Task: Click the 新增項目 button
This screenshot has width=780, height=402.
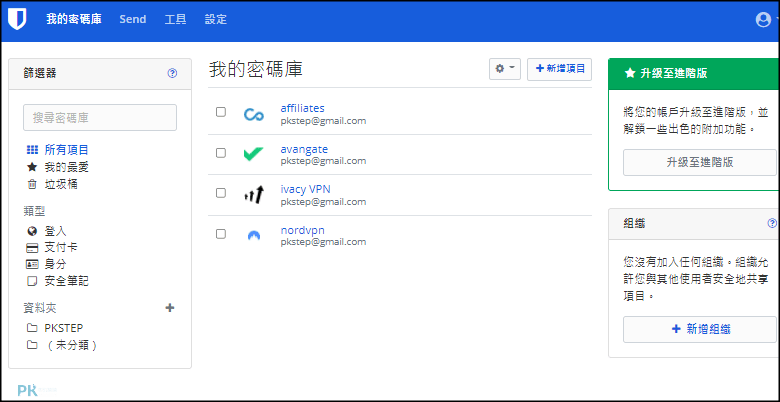Action: (560, 69)
